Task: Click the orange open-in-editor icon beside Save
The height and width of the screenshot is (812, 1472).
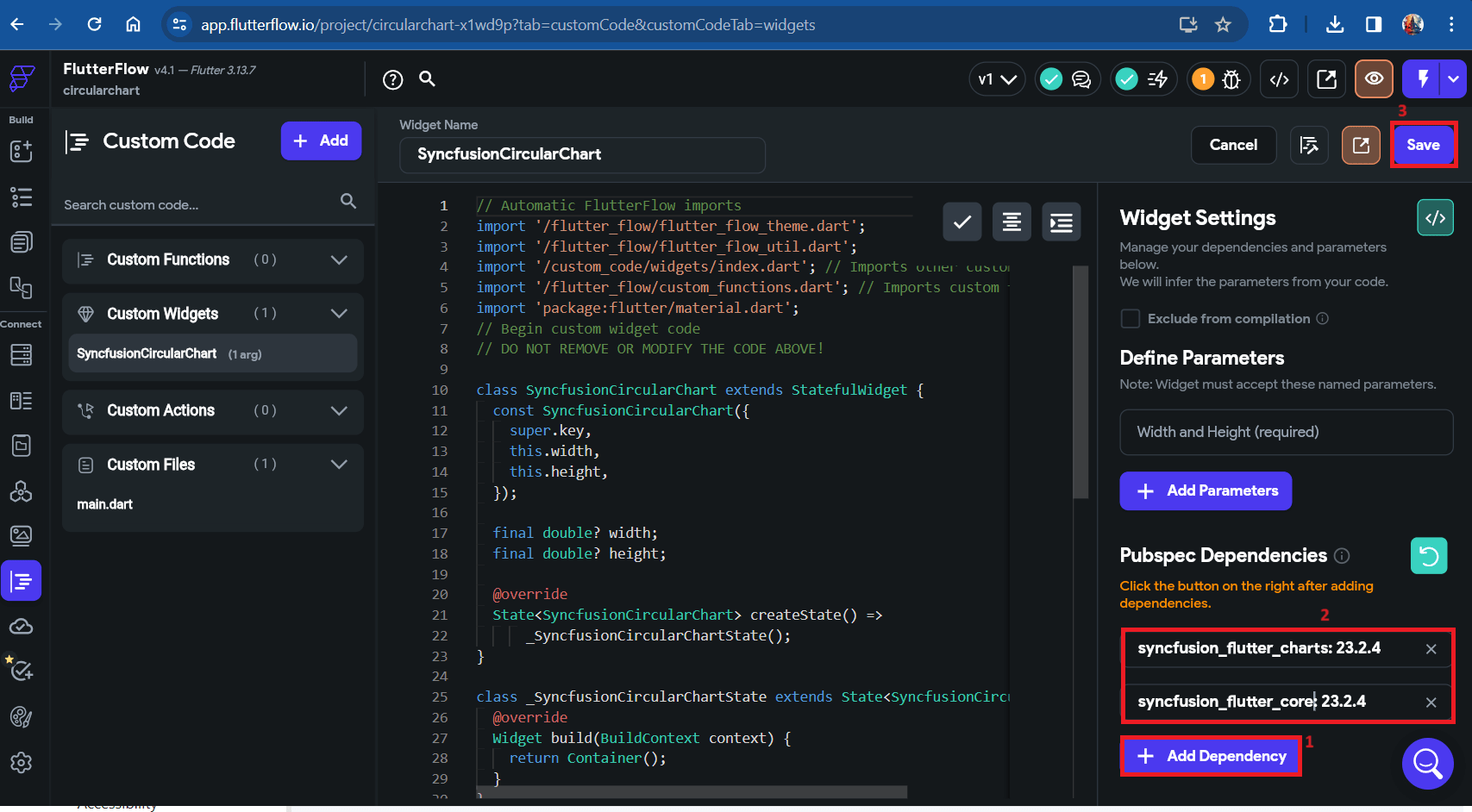Action: 1361,145
